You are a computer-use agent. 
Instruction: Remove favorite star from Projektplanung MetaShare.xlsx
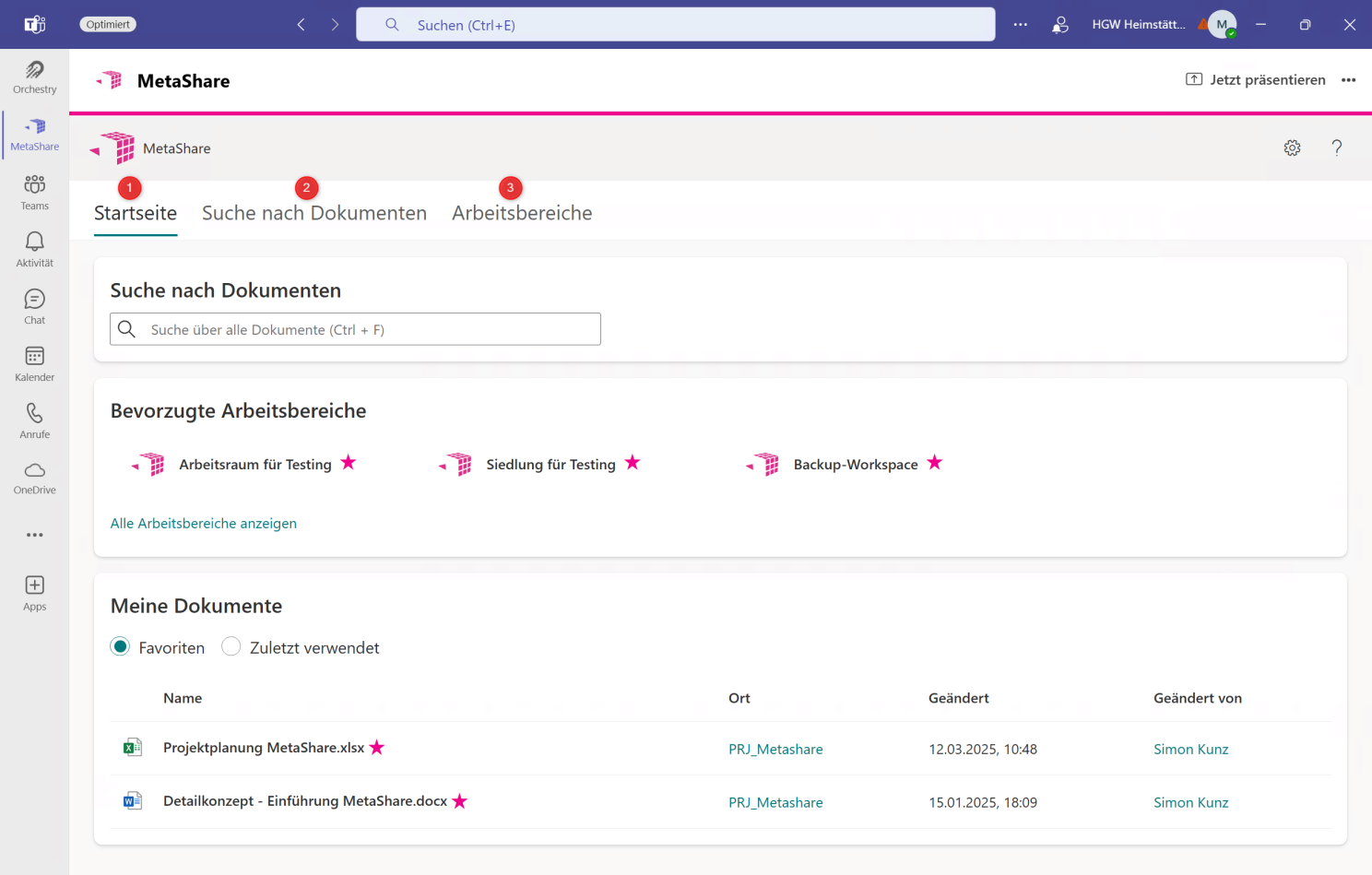377,748
